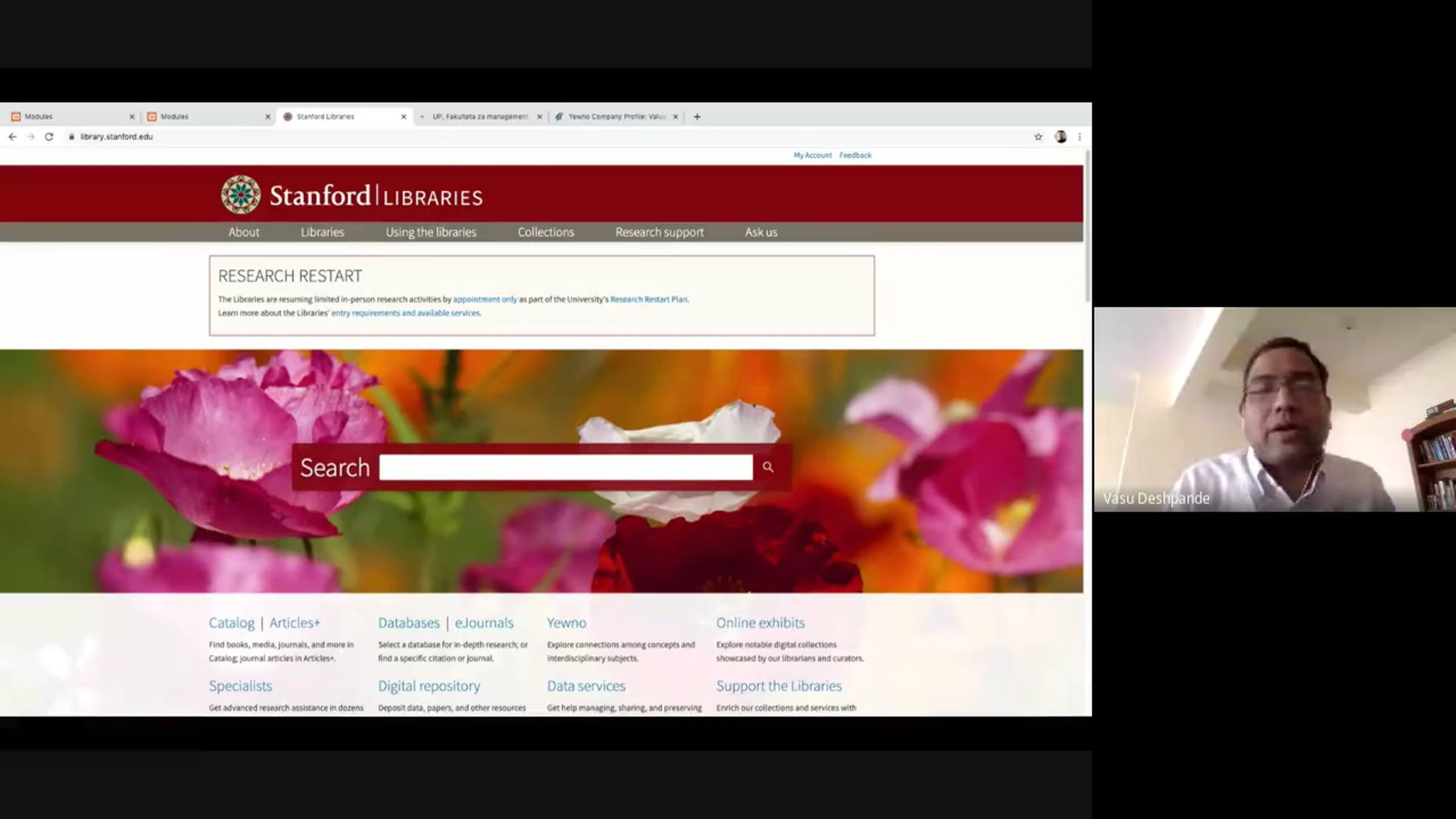Click the RESEARCH RESTART heading

pos(290,276)
